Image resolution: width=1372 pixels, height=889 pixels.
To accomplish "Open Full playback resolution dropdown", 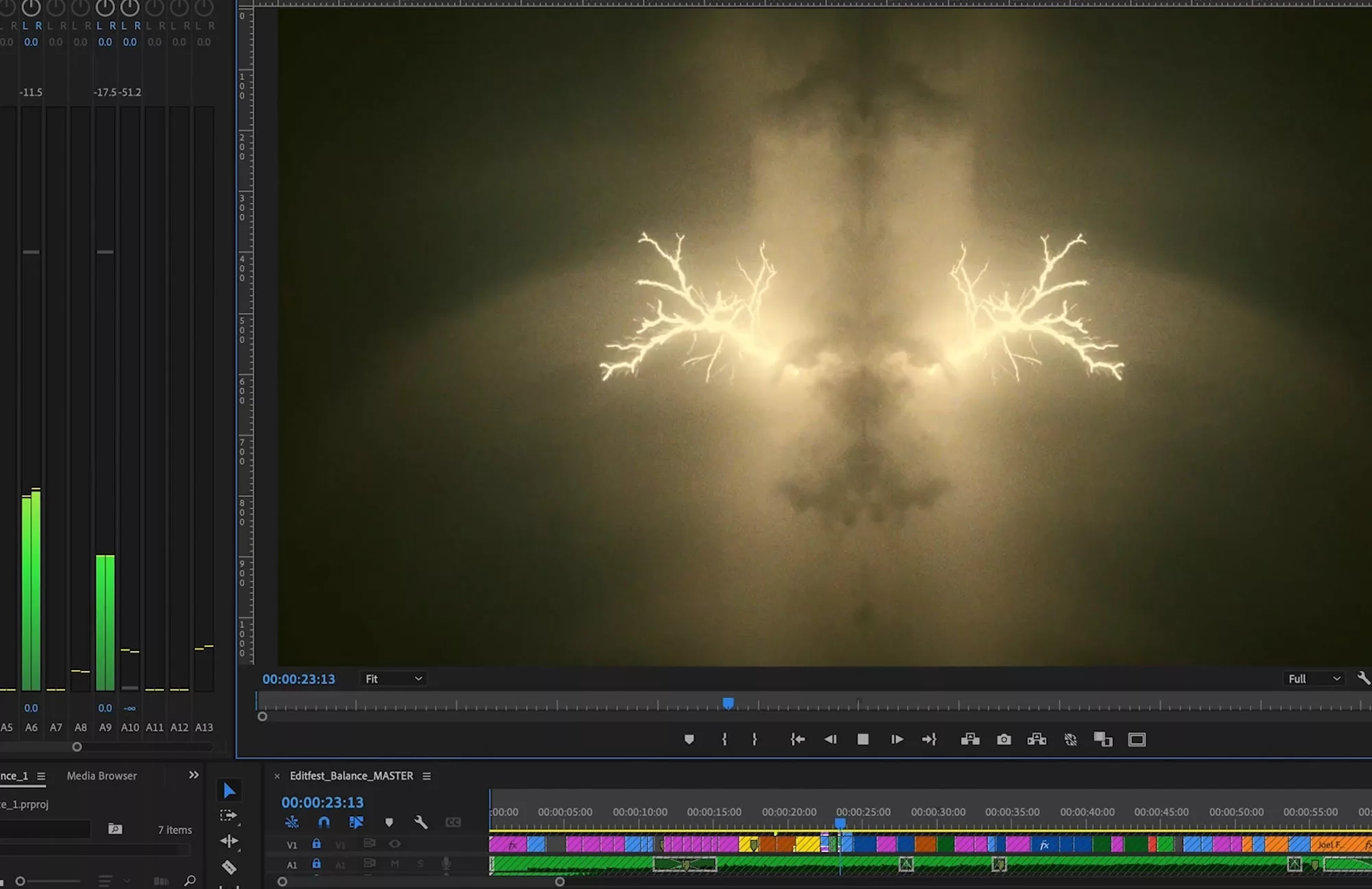I will point(1314,678).
